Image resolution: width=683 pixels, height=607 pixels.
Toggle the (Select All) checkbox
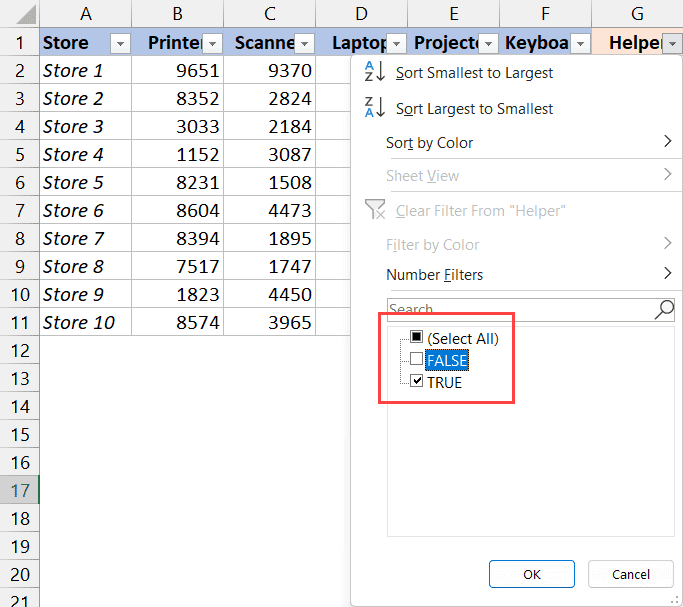(417, 338)
